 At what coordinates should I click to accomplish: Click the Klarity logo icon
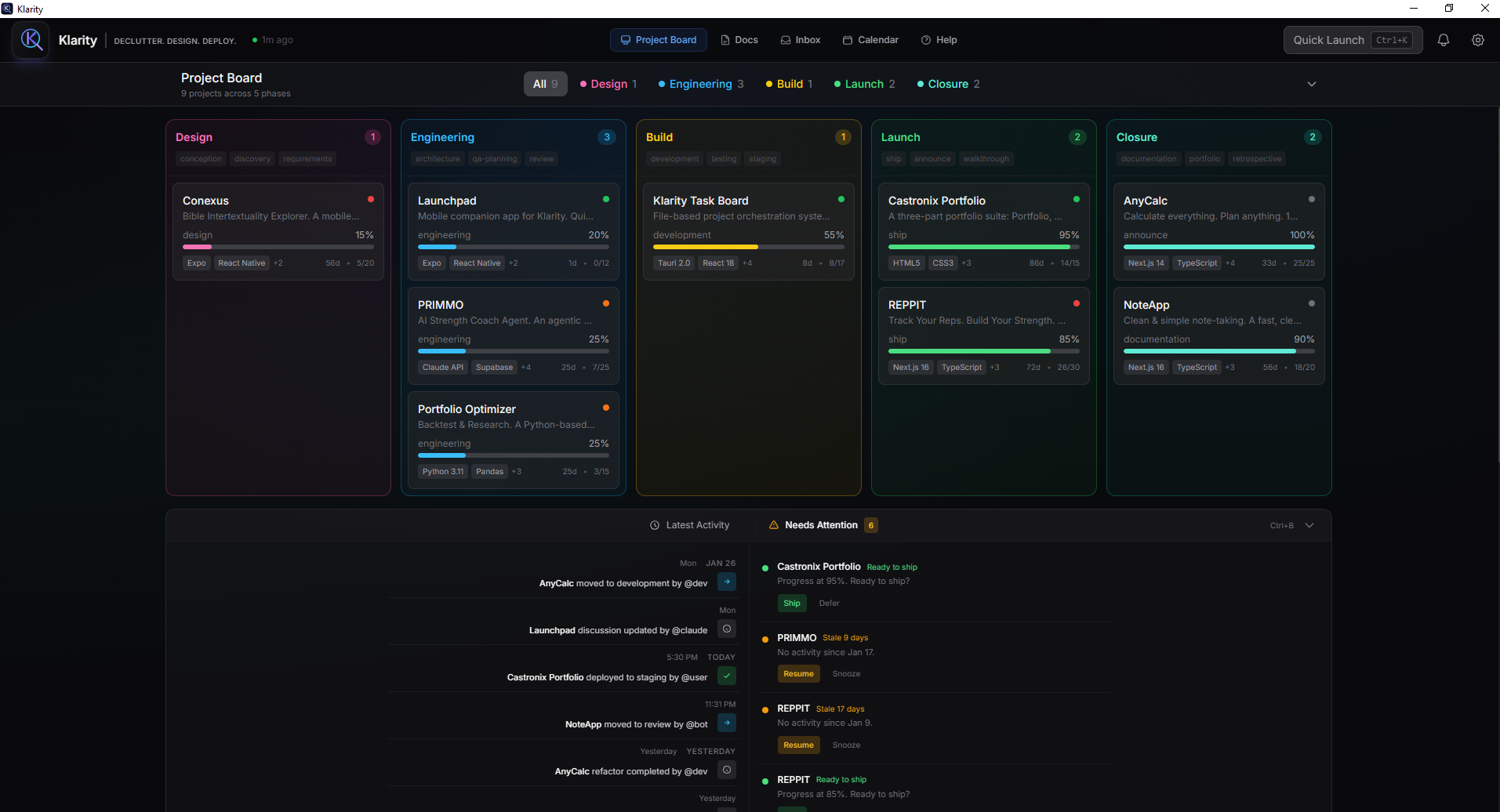point(31,40)
